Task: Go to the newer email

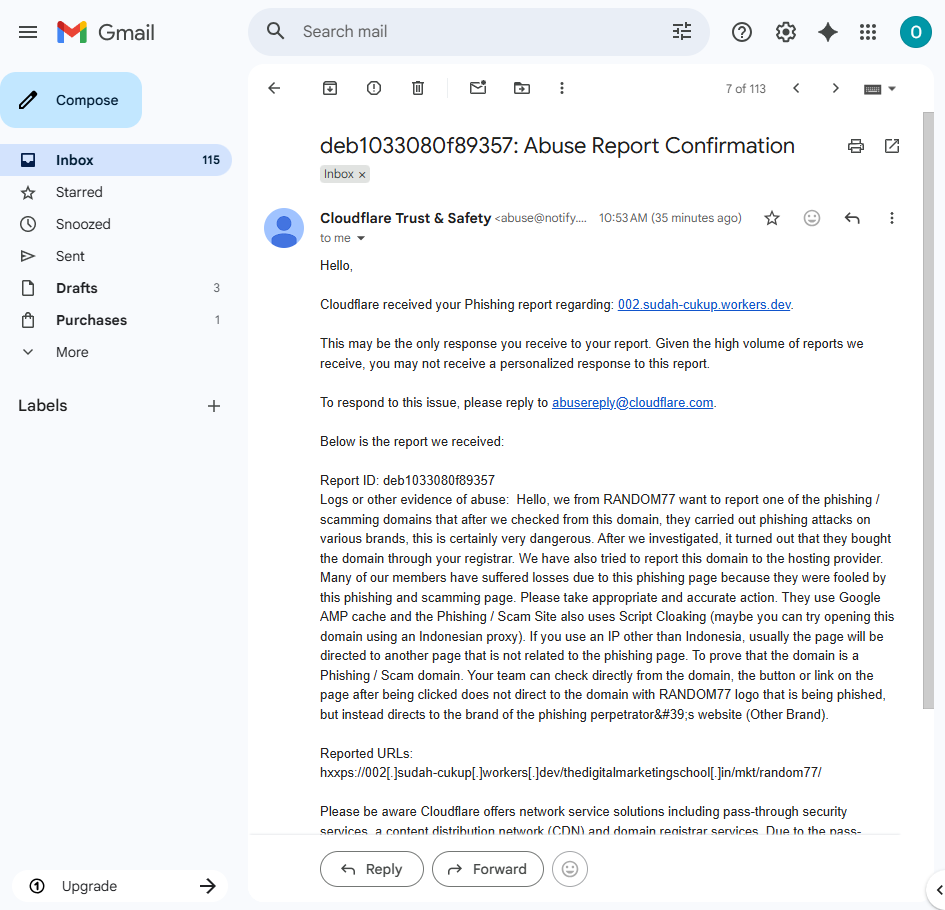Action: (796, 89)
